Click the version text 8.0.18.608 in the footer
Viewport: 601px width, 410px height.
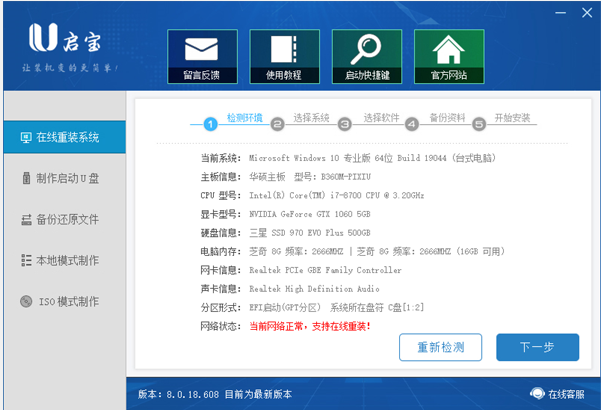click(x=192, y=394)
